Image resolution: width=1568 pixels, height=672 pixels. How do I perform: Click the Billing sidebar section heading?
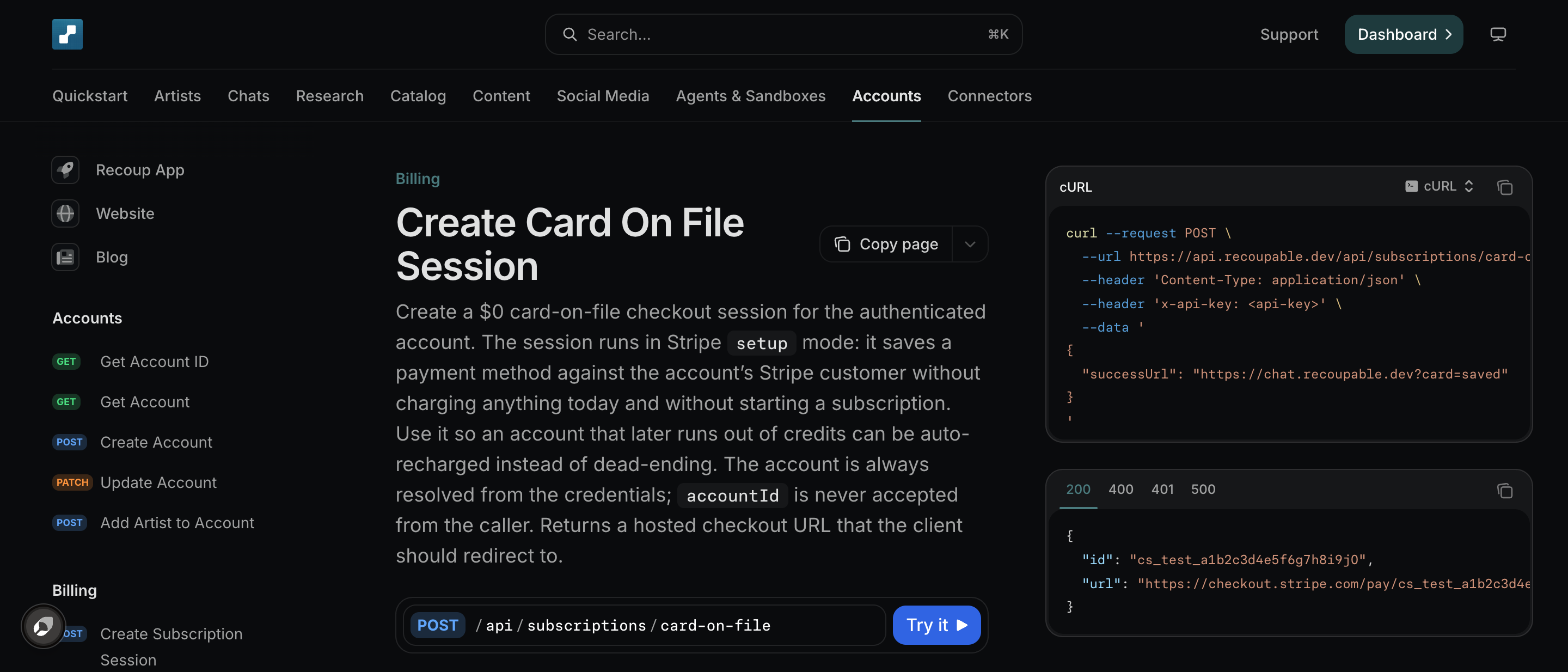[x=74, y=590]
